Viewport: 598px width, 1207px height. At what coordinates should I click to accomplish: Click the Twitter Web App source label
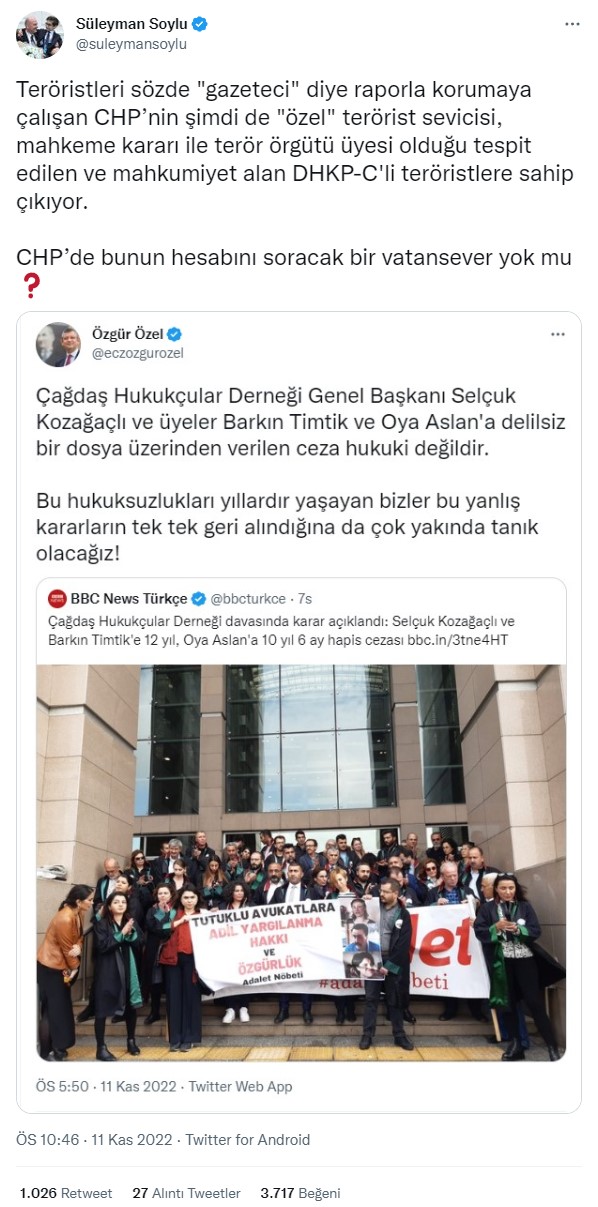pyautogui.click(x=241, y=1086)
